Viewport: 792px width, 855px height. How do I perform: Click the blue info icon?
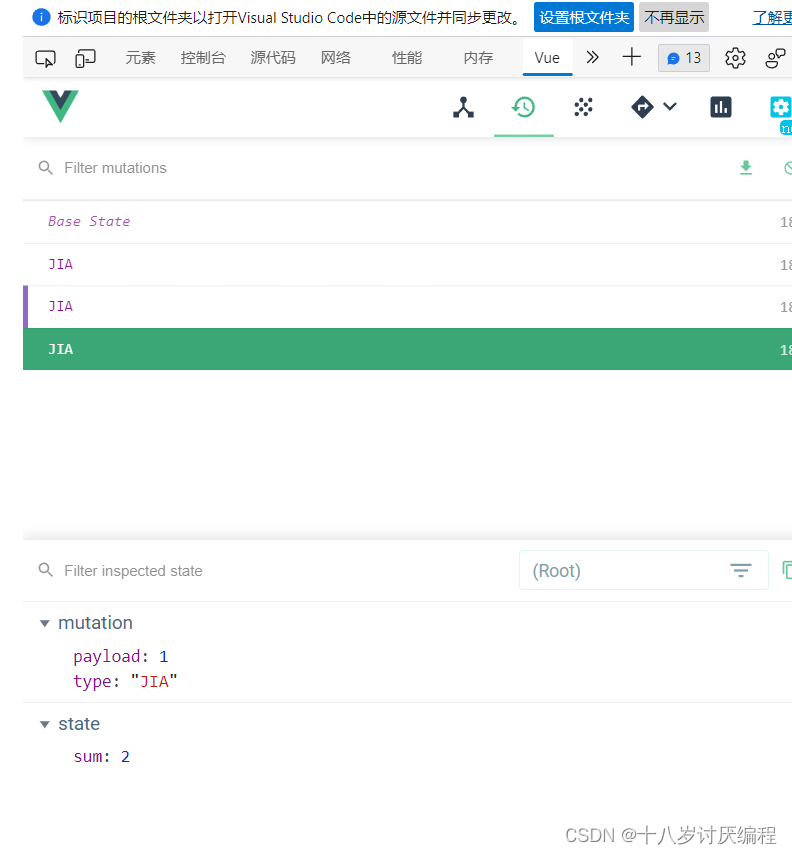41,17
